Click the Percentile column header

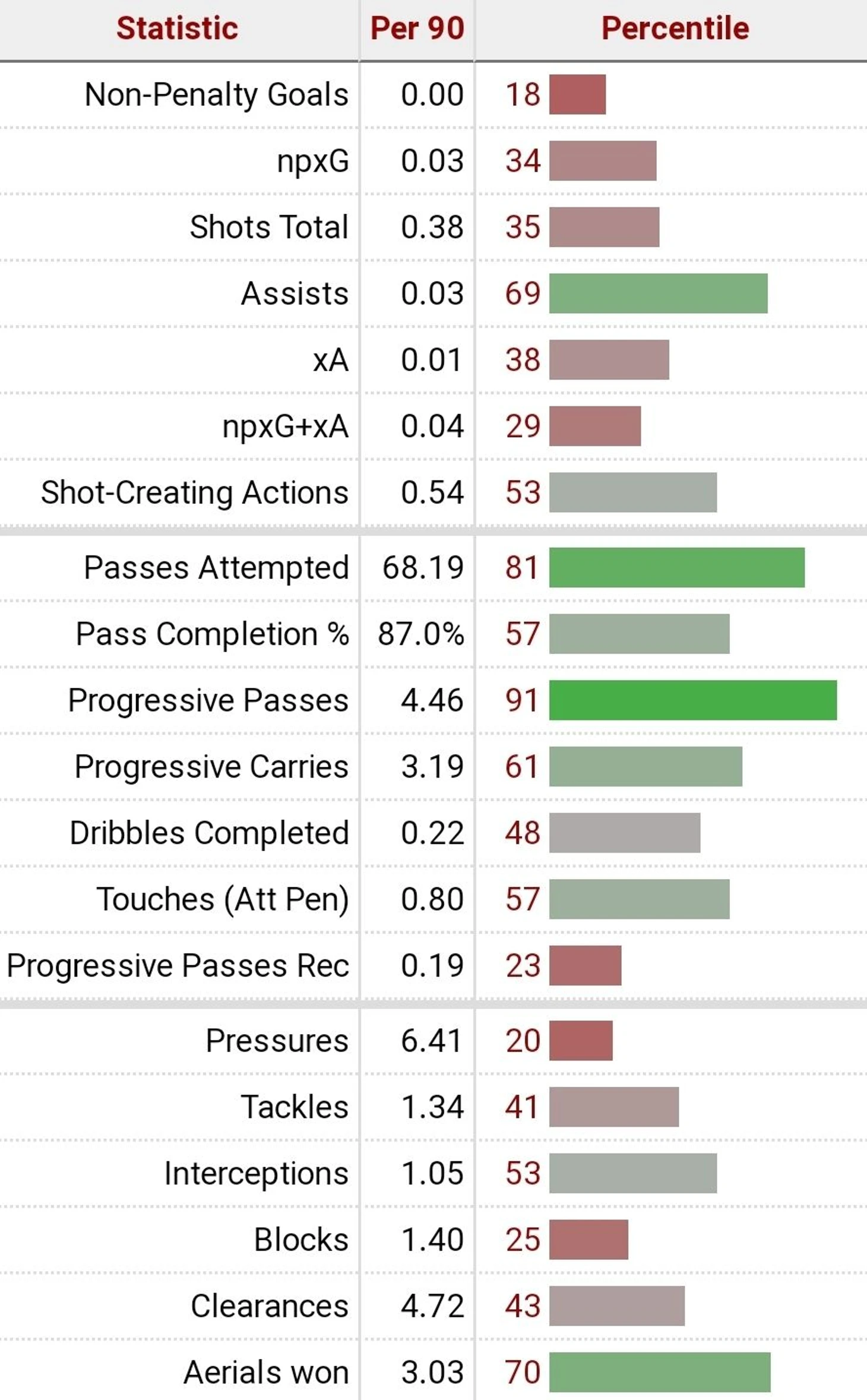click(675, 29)
